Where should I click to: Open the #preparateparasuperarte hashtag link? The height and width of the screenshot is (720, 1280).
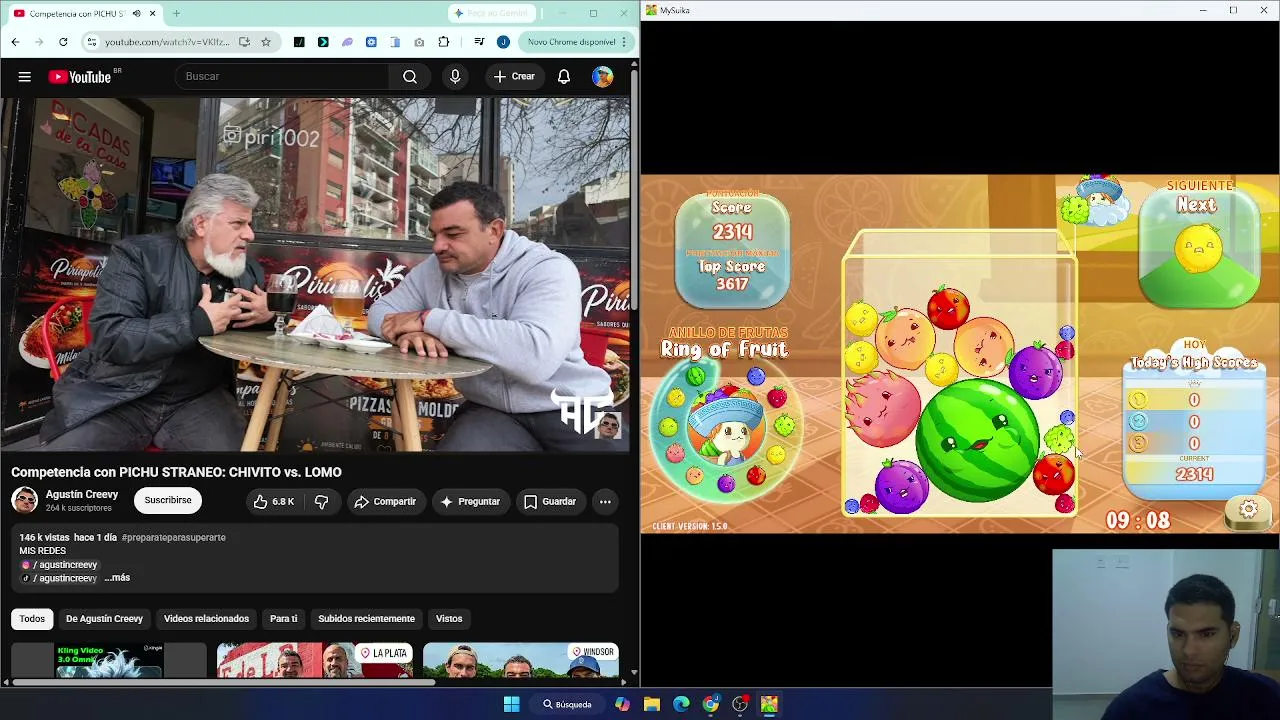pos(173,538)
